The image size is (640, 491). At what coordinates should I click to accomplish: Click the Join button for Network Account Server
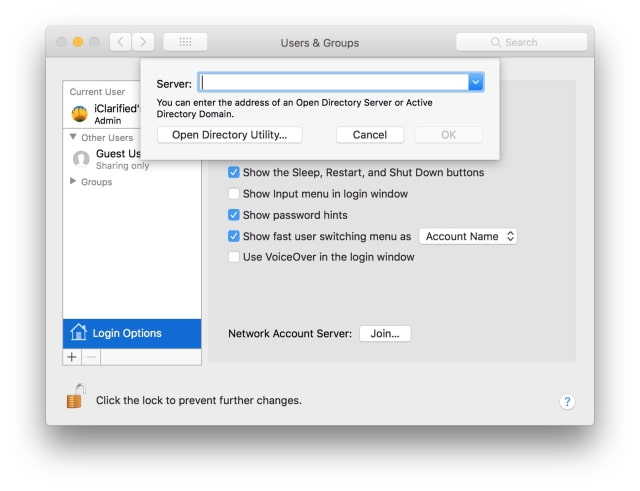coord(385,333)
